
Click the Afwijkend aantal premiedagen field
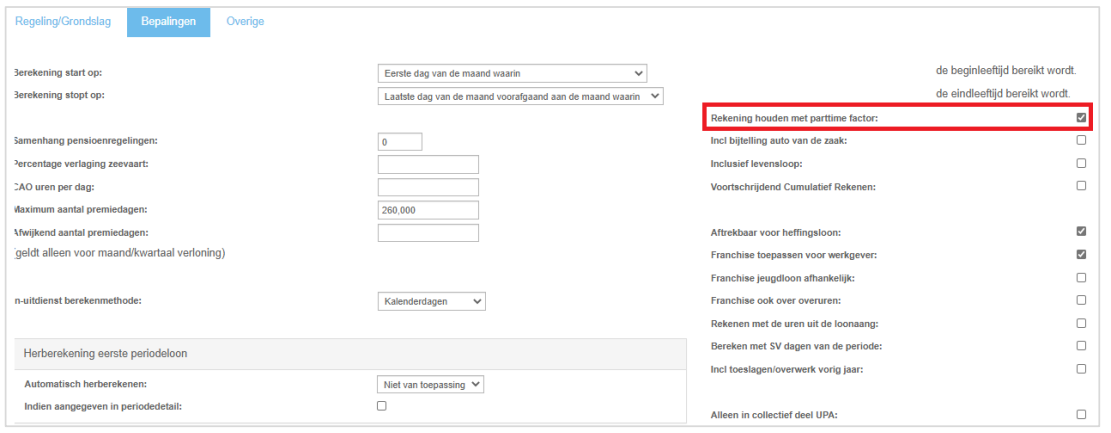pos(428,232)
